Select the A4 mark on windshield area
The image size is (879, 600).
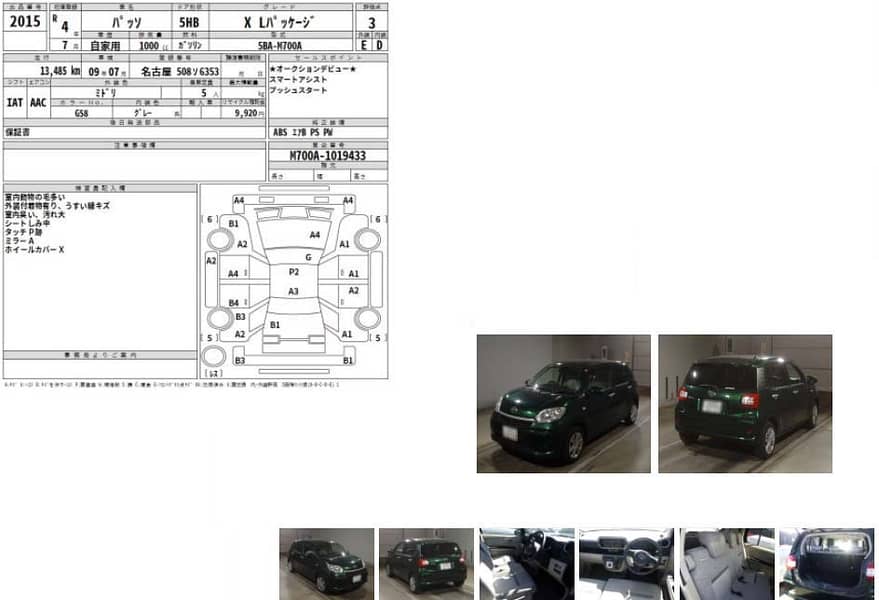314,234
